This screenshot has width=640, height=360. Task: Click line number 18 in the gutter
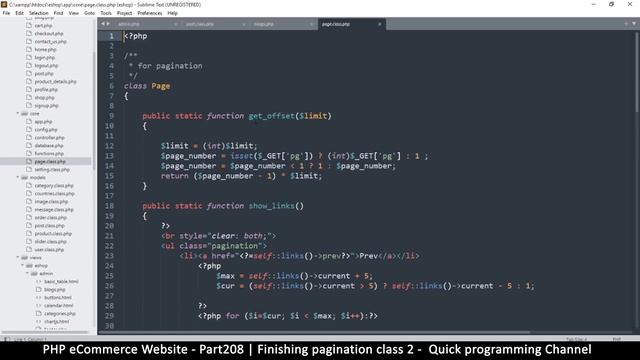(109, 206)
